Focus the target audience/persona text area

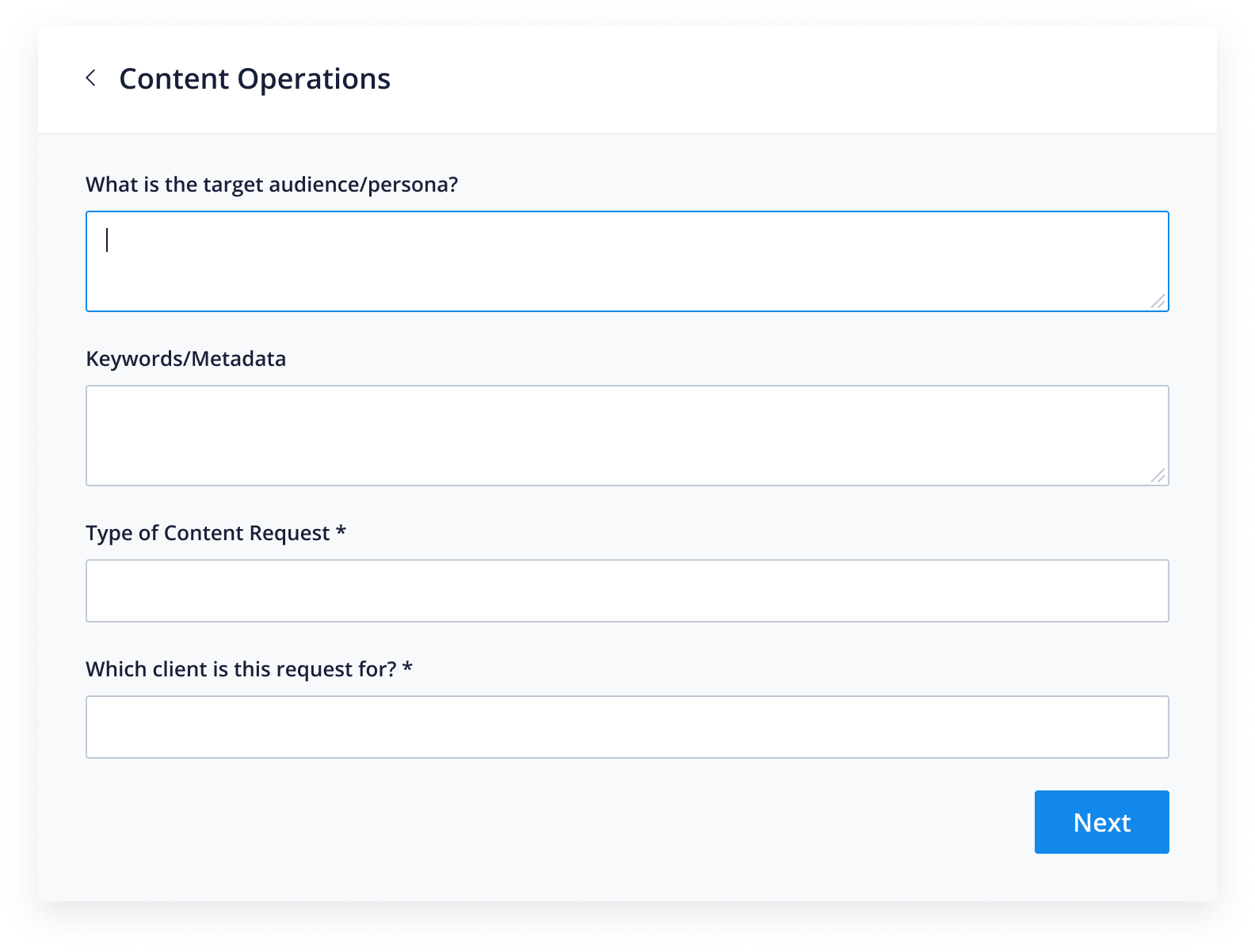(x=626, y=261)
